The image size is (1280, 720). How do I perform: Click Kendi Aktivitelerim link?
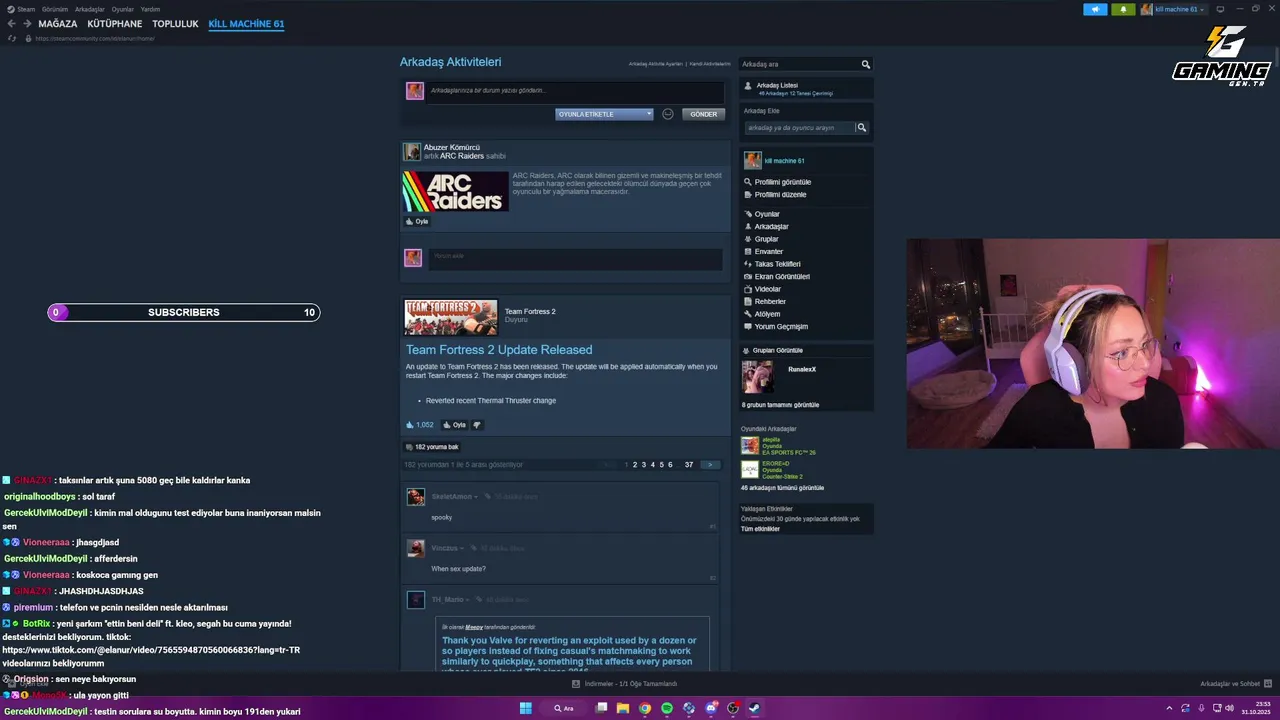point(710,64)
